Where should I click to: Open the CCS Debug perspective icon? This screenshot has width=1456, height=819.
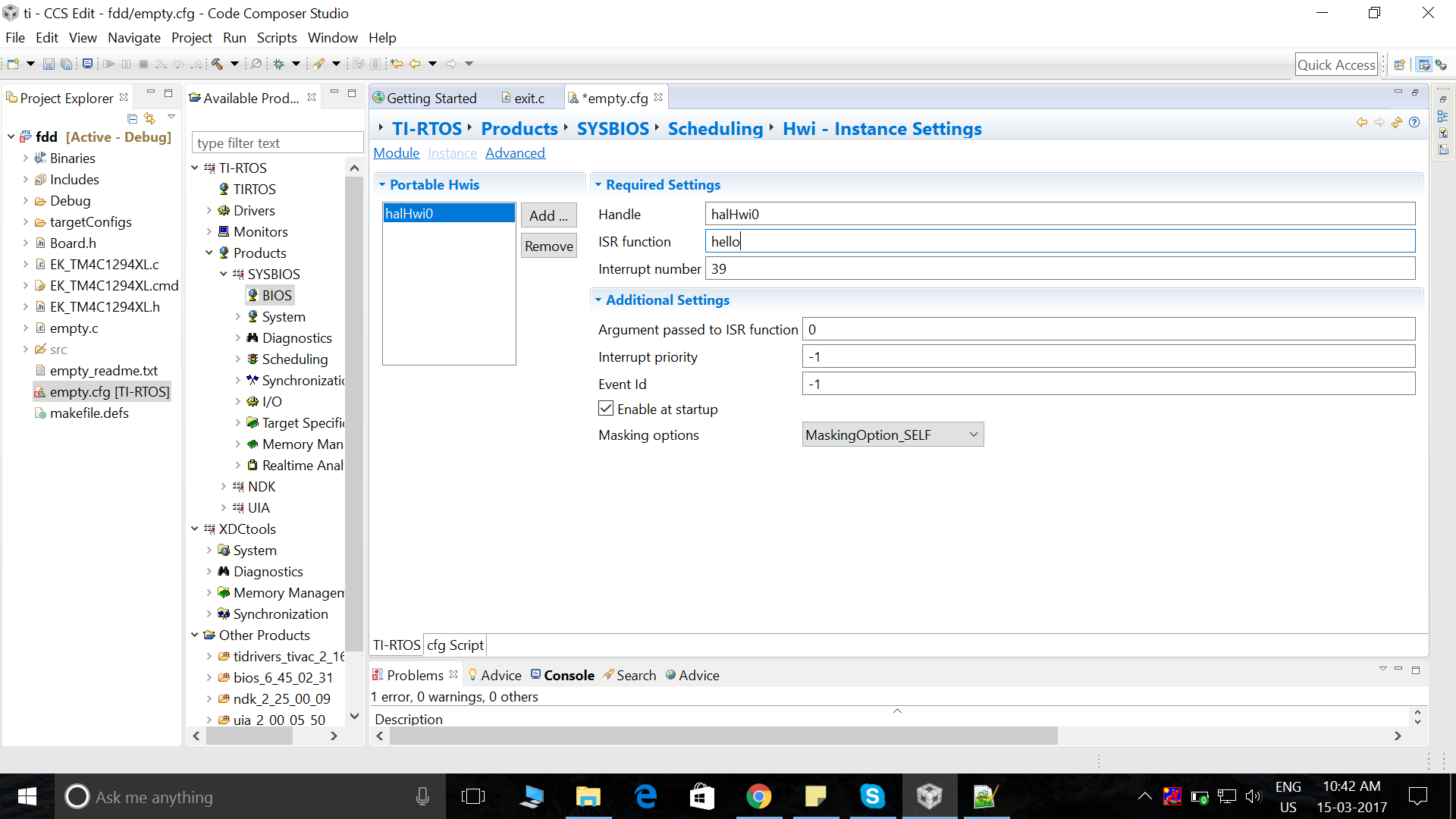click(1441, 65)
